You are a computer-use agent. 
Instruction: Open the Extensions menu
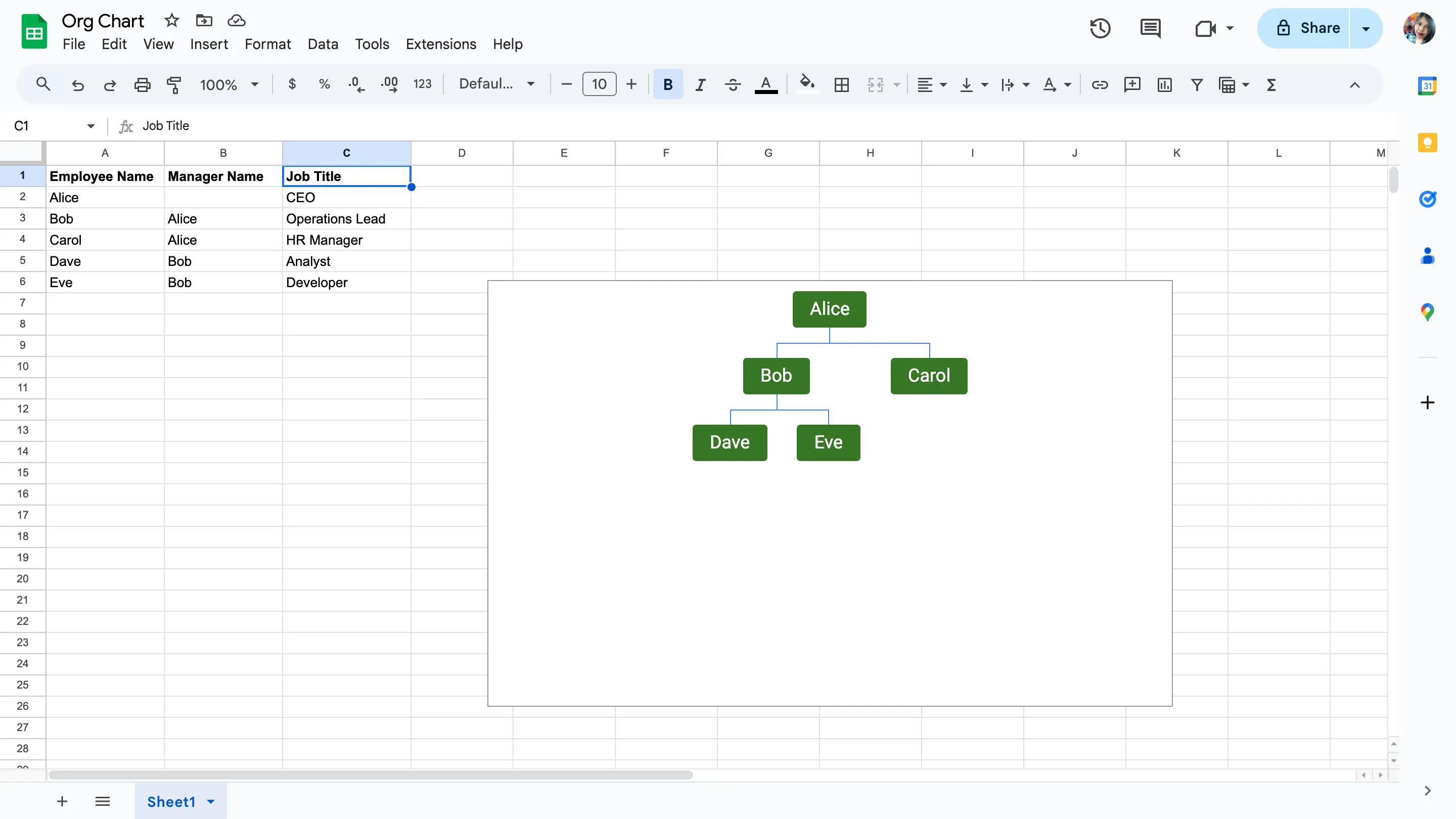pyautogui.click(x=441, y=44)
